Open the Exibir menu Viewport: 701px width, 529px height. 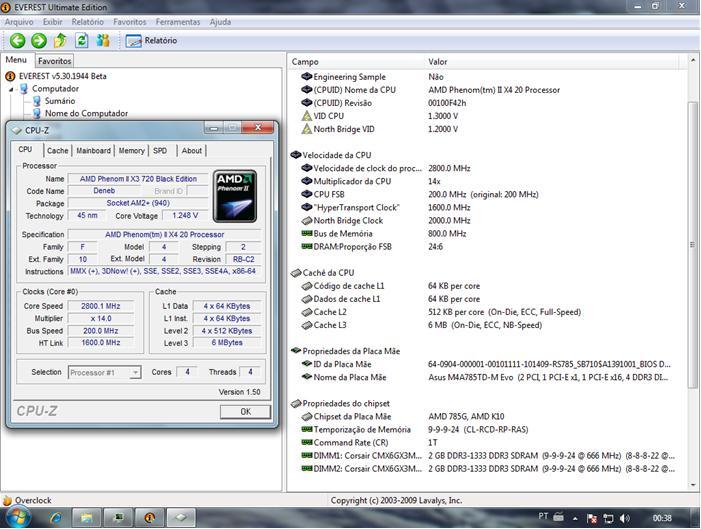pos(52,22)
